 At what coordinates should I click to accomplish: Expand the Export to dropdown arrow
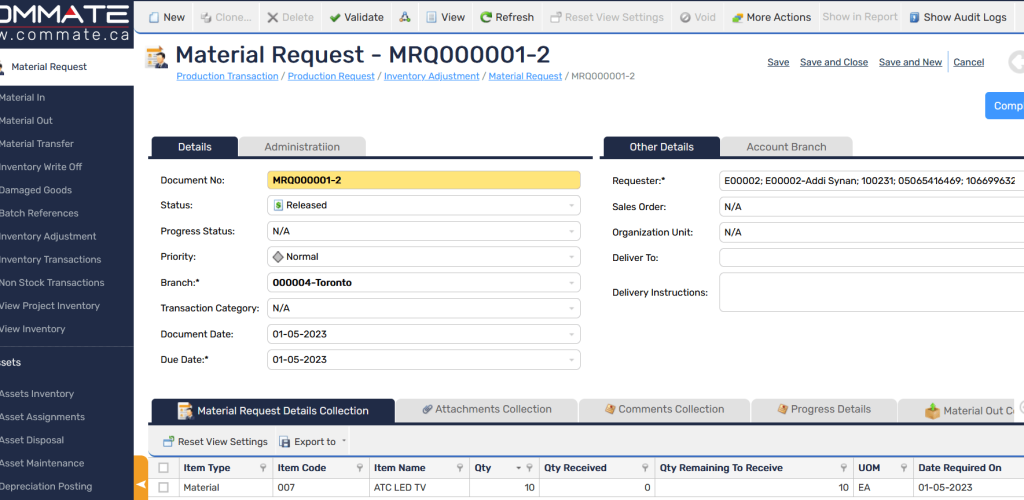[344, 441]
